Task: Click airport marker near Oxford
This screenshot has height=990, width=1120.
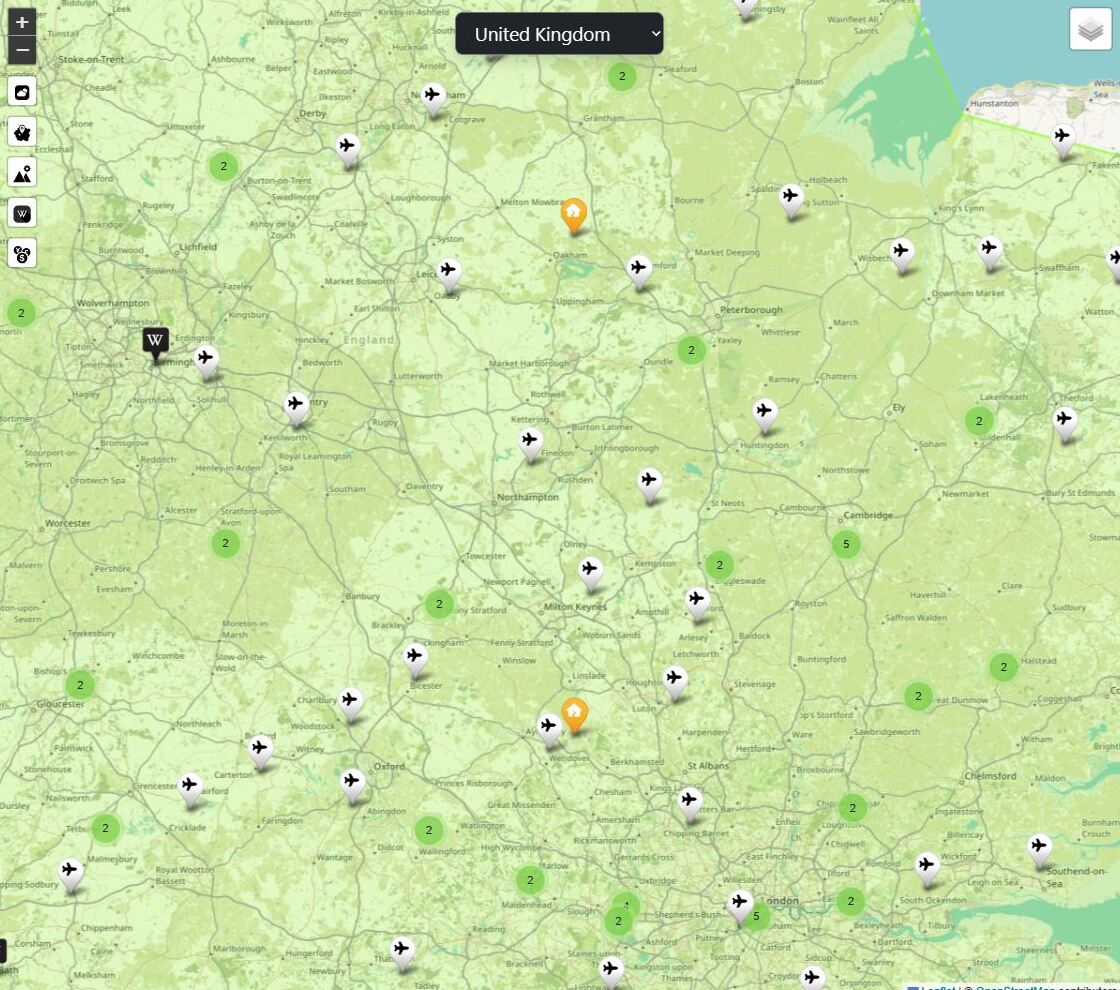Action: [x=352, y=785]
